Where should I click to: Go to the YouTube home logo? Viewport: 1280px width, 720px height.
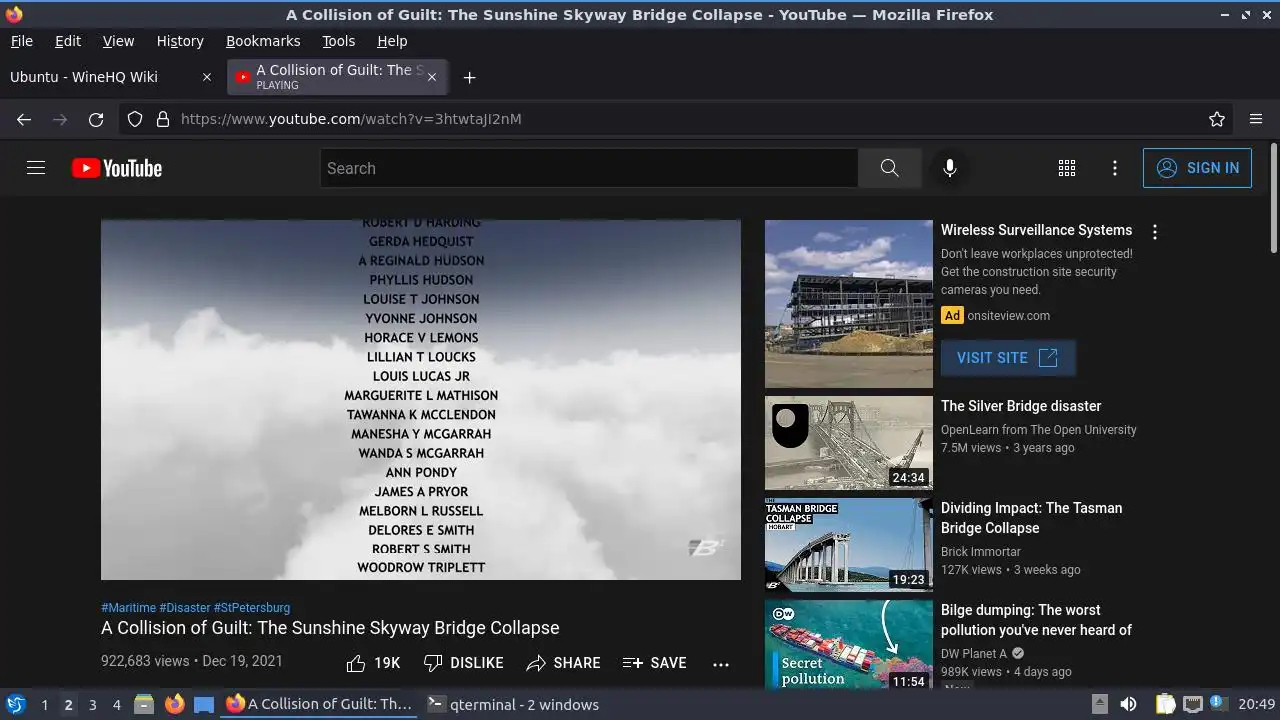pyautogui.click(x=117, y=168)
